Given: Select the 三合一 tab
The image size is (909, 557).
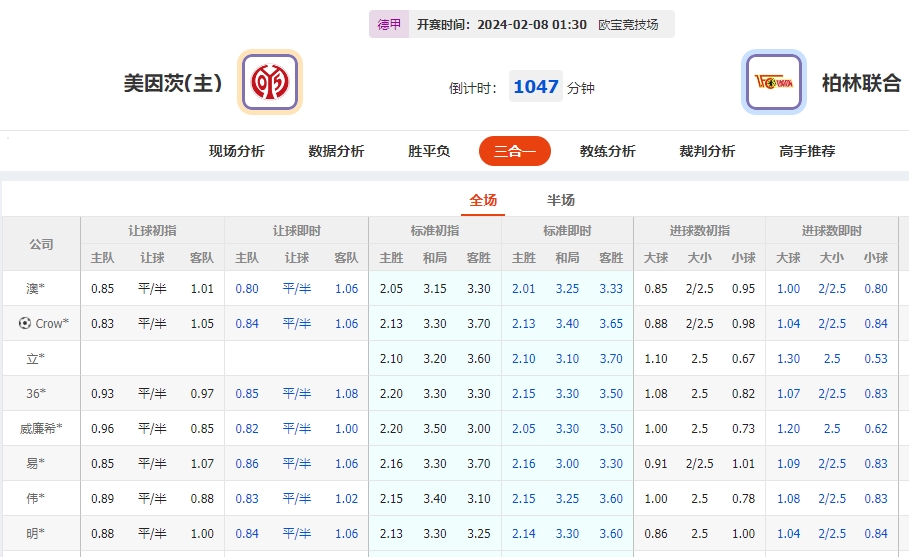Looking at the screenshot, I should pos(514,151).
